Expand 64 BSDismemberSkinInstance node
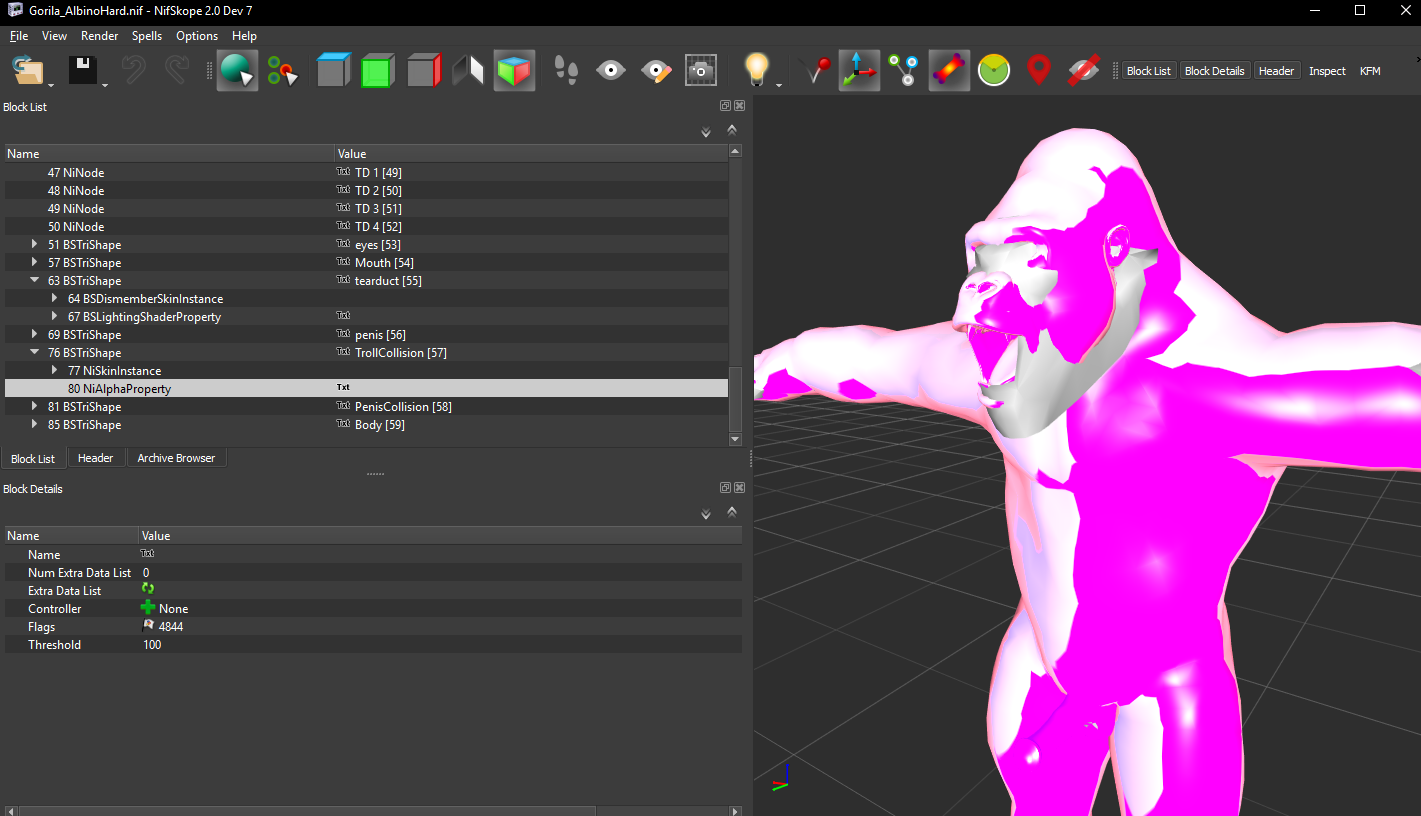 pyautogui.click(x=55, y=299)
